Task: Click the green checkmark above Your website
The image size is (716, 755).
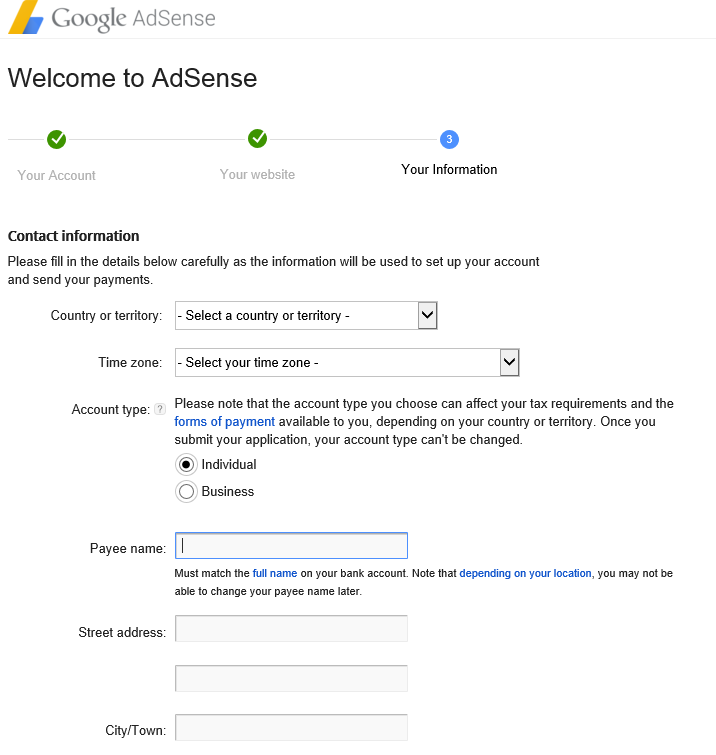Action: coord(258,139)
